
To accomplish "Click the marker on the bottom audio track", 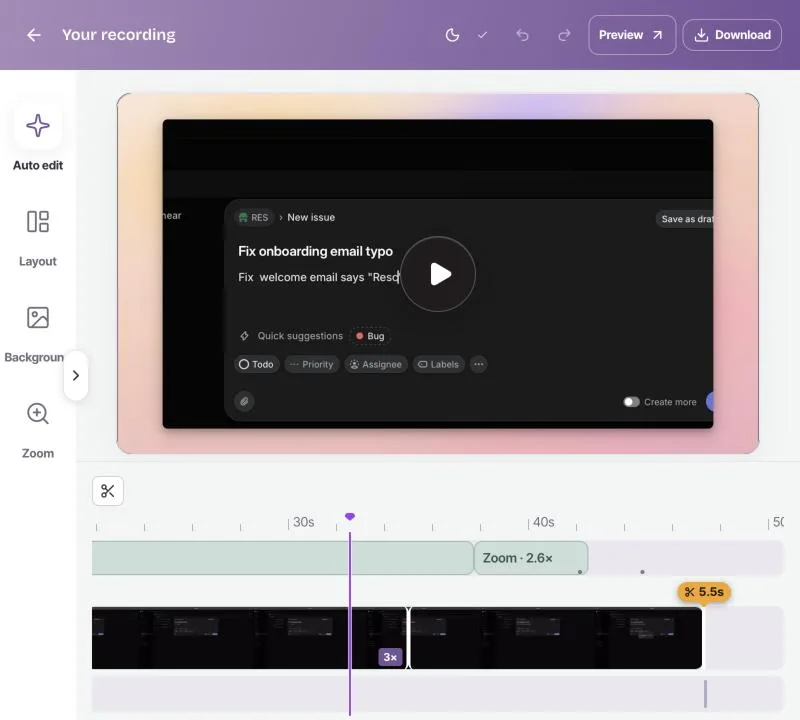I will click(x=706, y=694).
